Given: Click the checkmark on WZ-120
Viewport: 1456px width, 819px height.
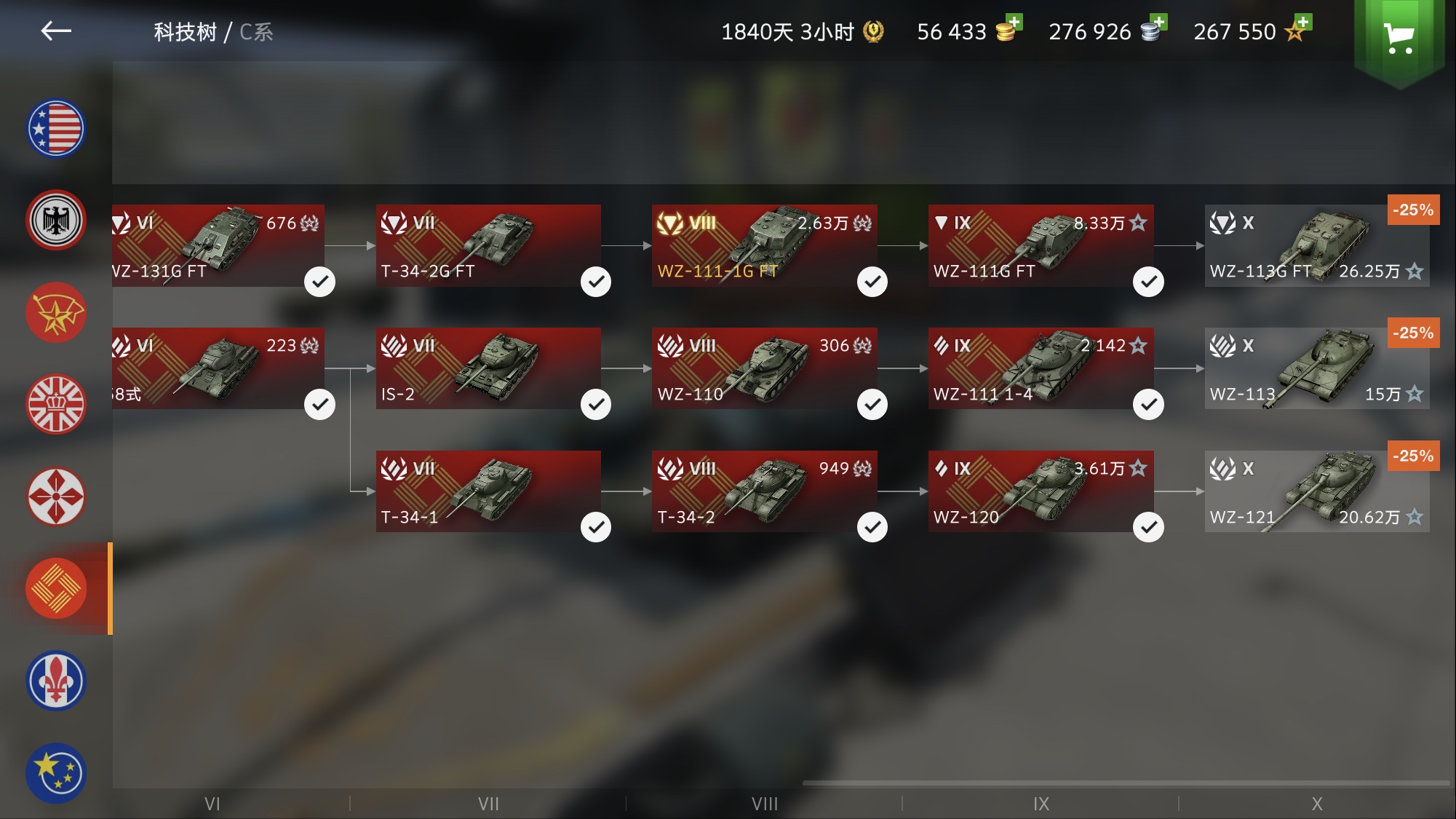Looking at the screenshot, I should tap(1148, 527).
